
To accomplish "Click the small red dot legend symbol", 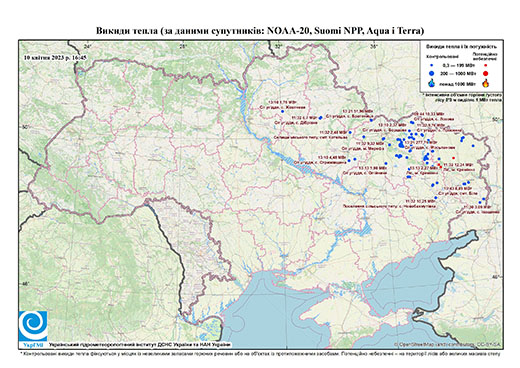I will (x=486, y=66).
